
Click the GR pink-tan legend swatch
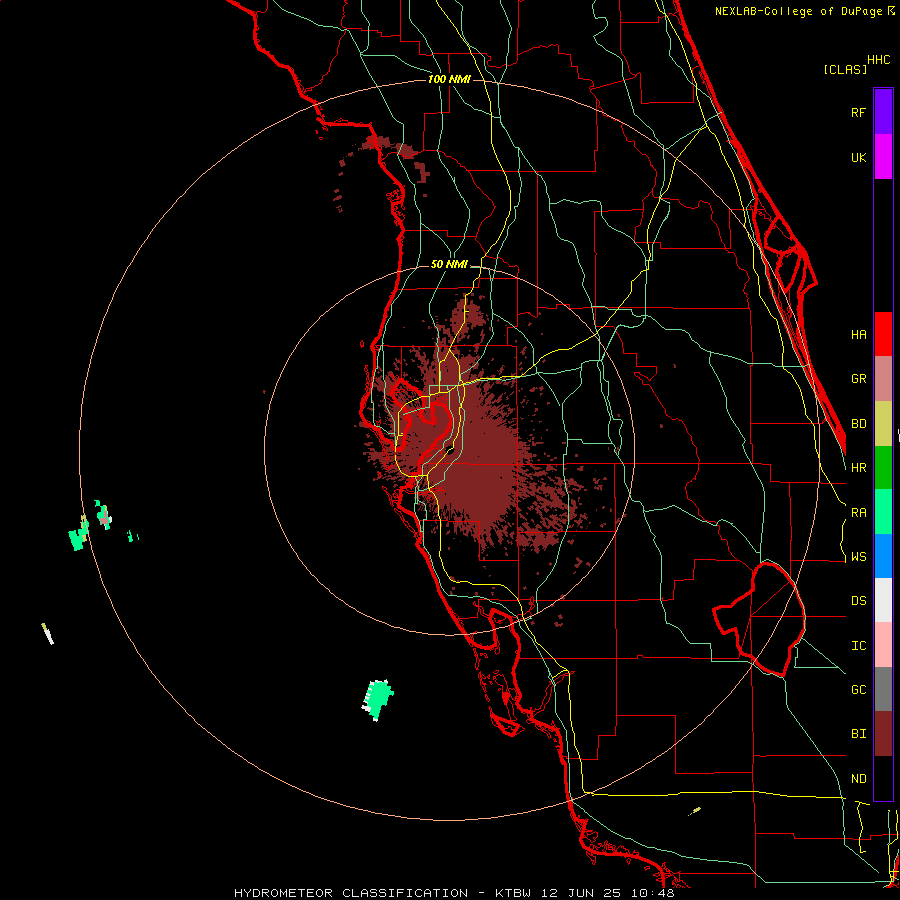coord(883,379)
